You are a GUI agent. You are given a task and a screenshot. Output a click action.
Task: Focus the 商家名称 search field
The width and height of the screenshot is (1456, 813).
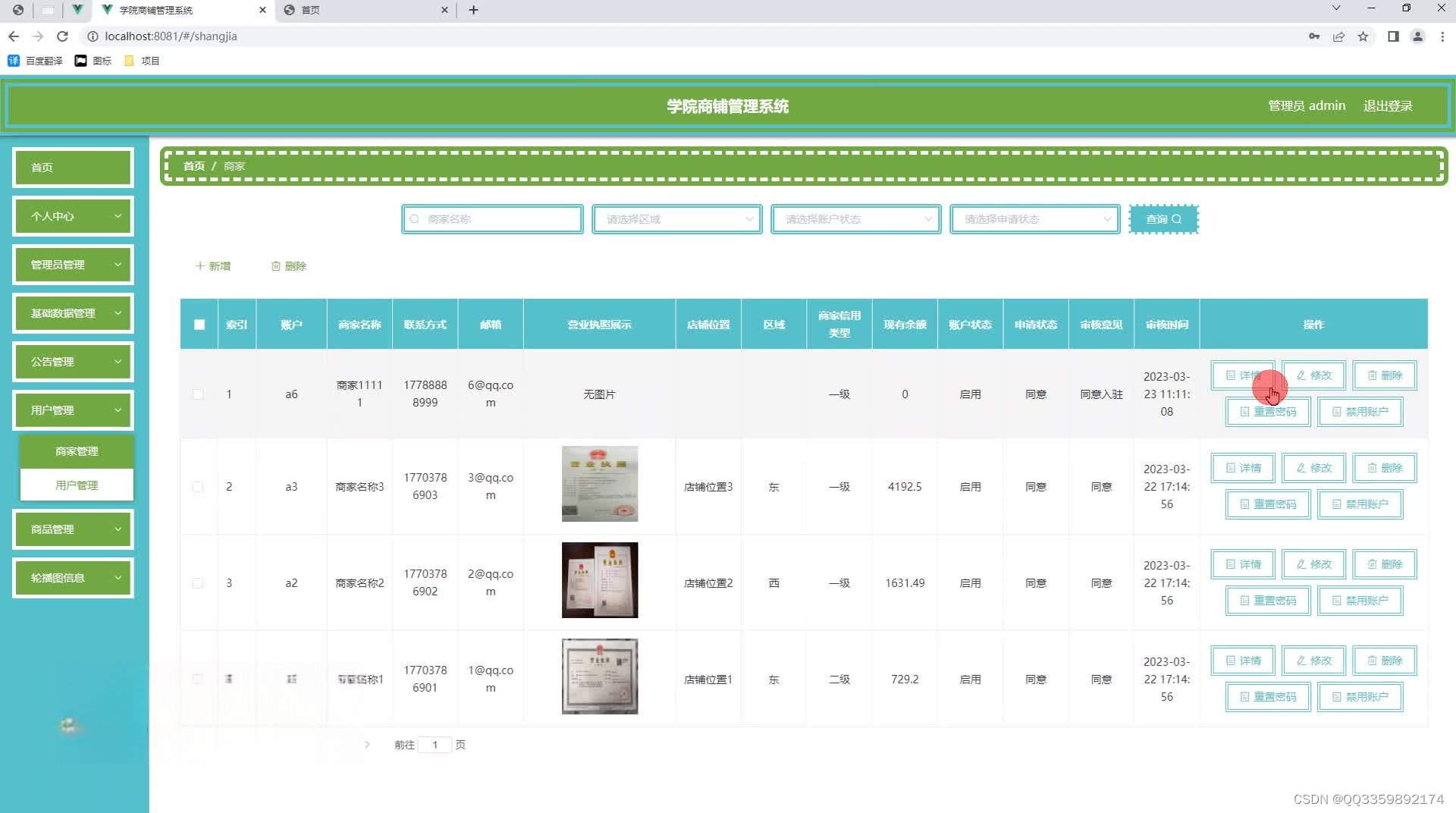pyautogui.click(x=492, y=219)
